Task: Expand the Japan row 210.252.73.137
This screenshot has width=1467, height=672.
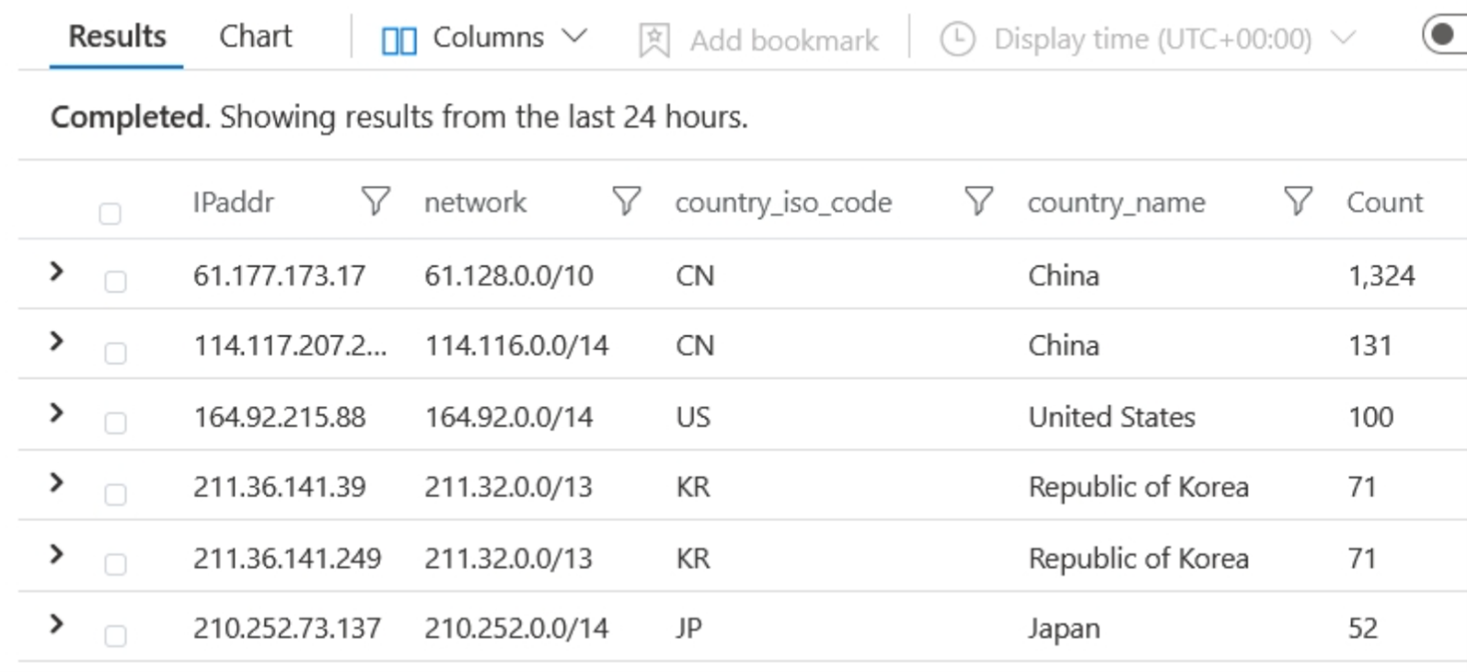Action: (x=57, y=625)
